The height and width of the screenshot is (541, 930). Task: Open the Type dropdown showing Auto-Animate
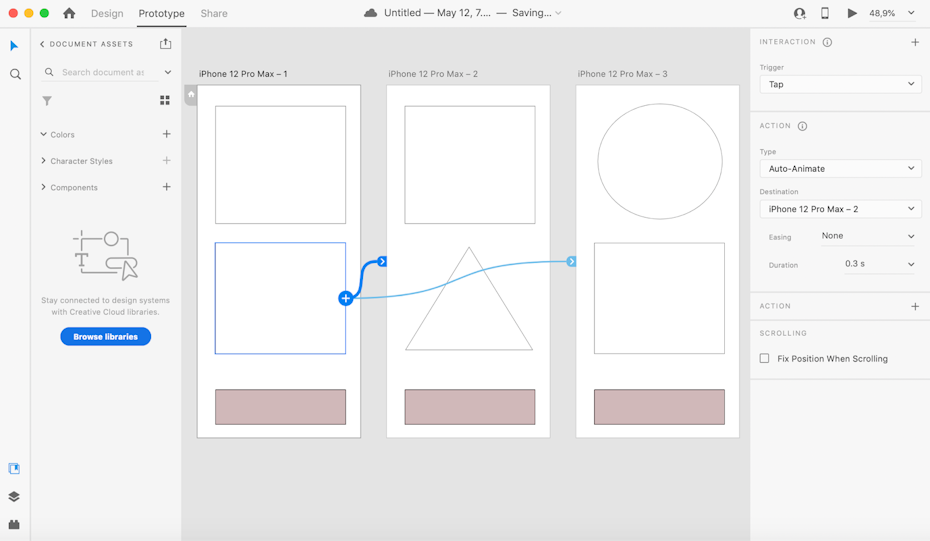pyautogui.click(x=840, y=168)
